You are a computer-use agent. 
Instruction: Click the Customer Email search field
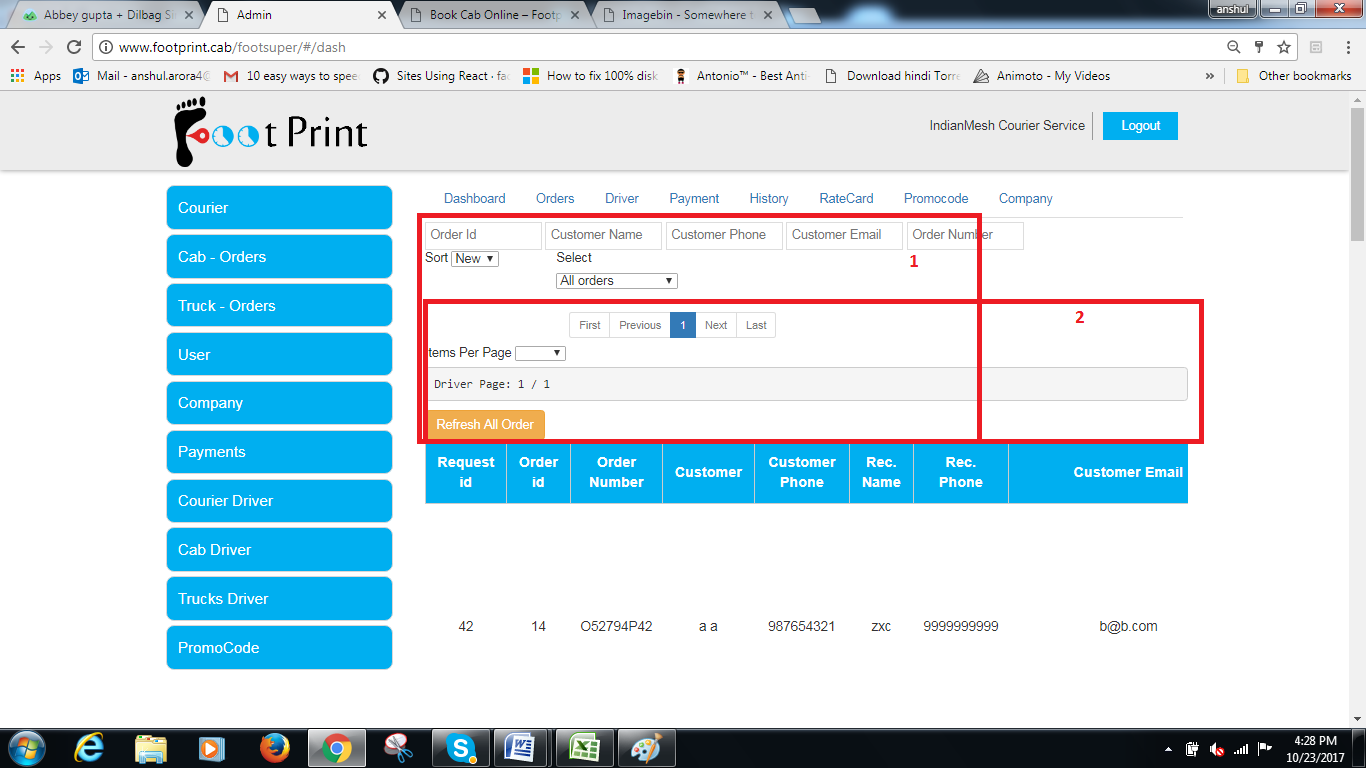pos(845,235)
